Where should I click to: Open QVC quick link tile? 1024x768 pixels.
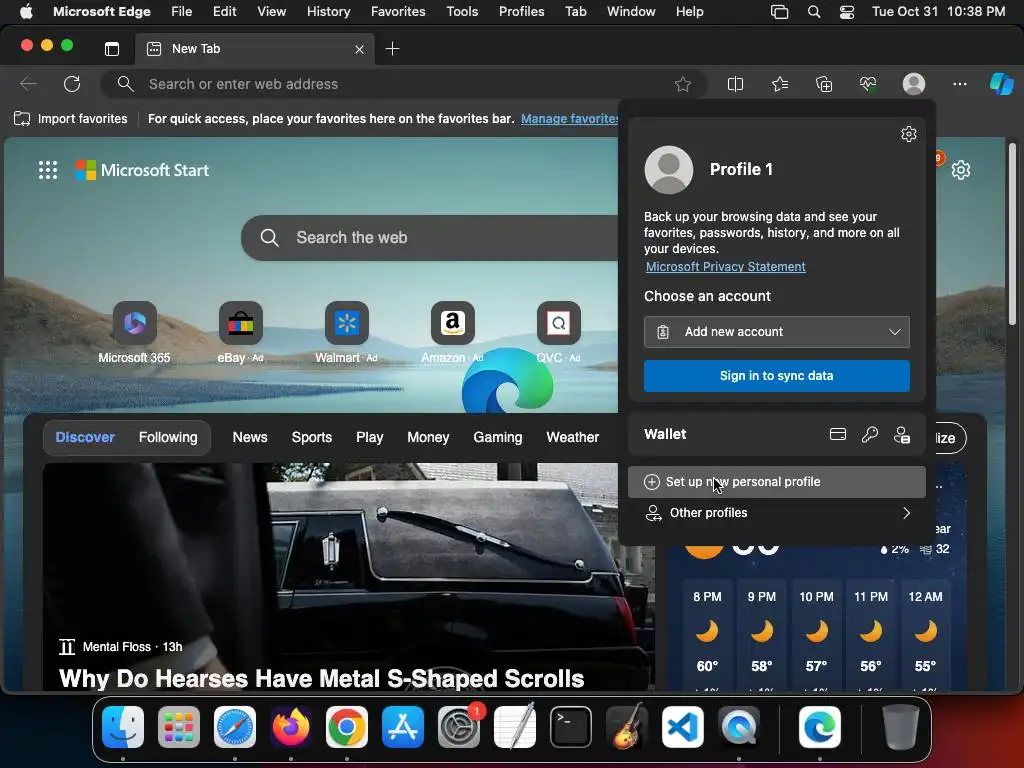click(558, 332)
